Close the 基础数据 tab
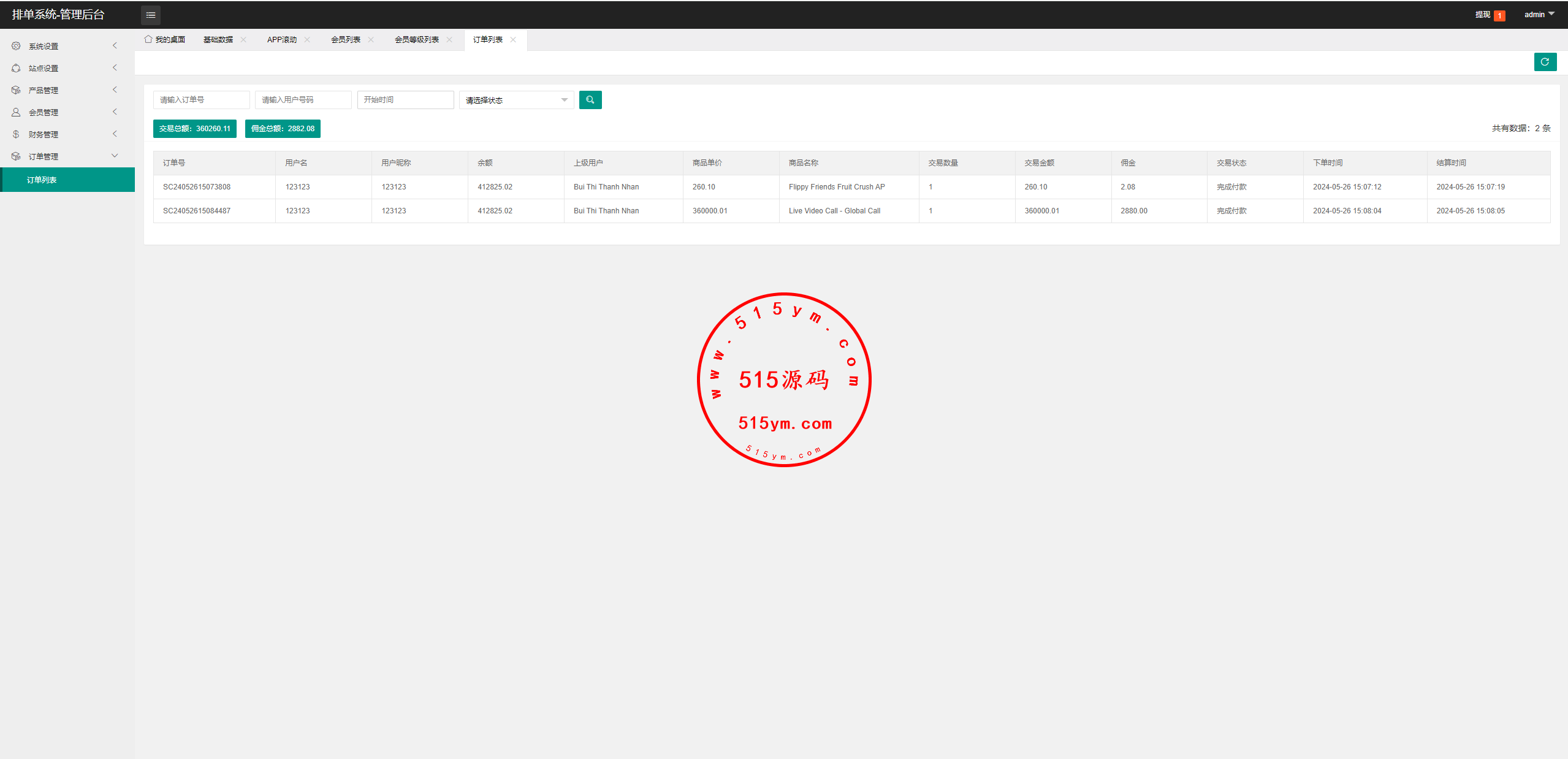Viewport: 1568px width, 759px height. click(243, 40)
